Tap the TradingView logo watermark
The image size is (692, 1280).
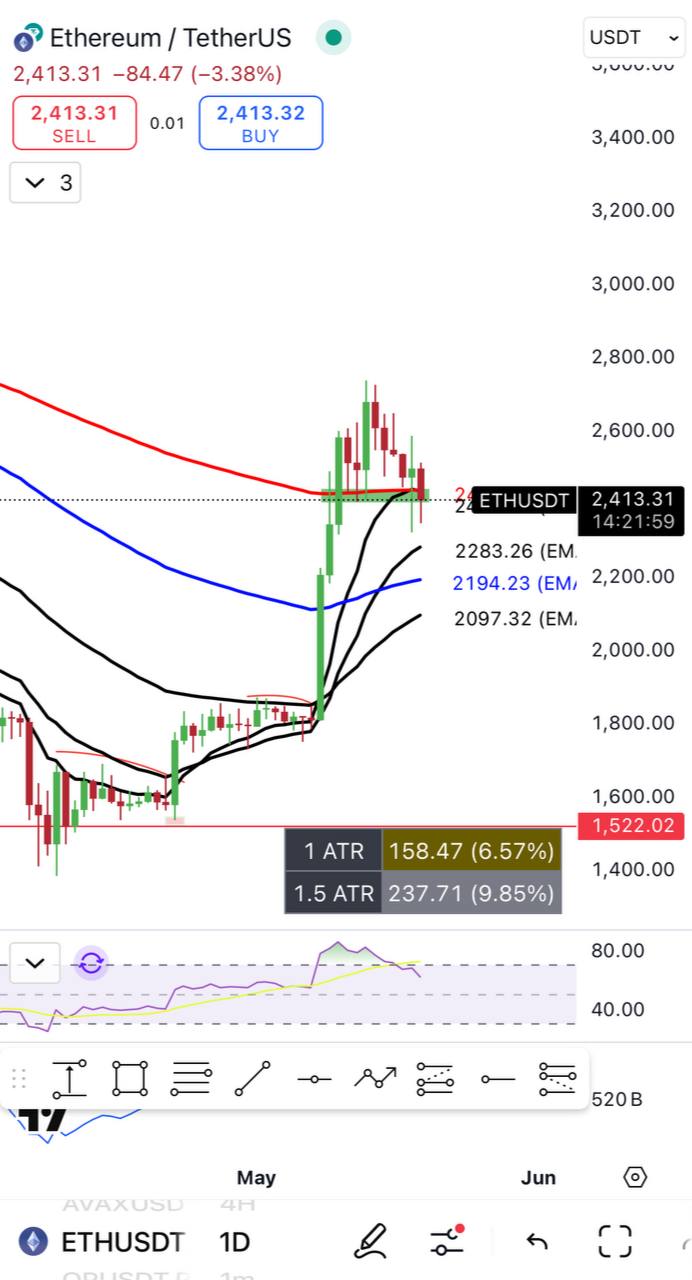pyautogui.click(x=45, y=1119)
